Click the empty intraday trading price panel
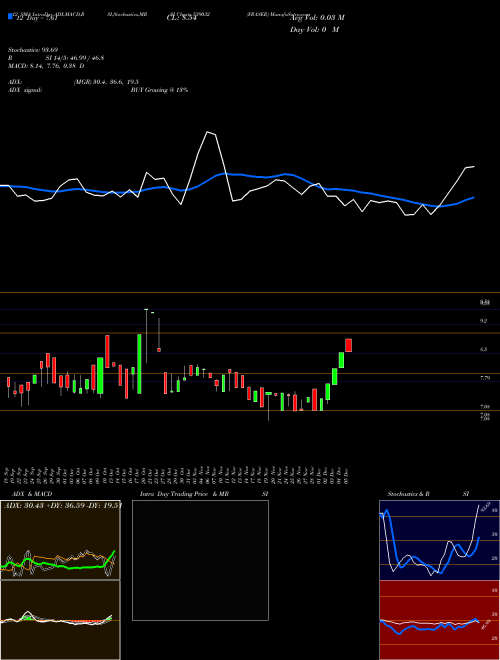The height and width of the screenshot is (660, 500). (x=200, y=560)
